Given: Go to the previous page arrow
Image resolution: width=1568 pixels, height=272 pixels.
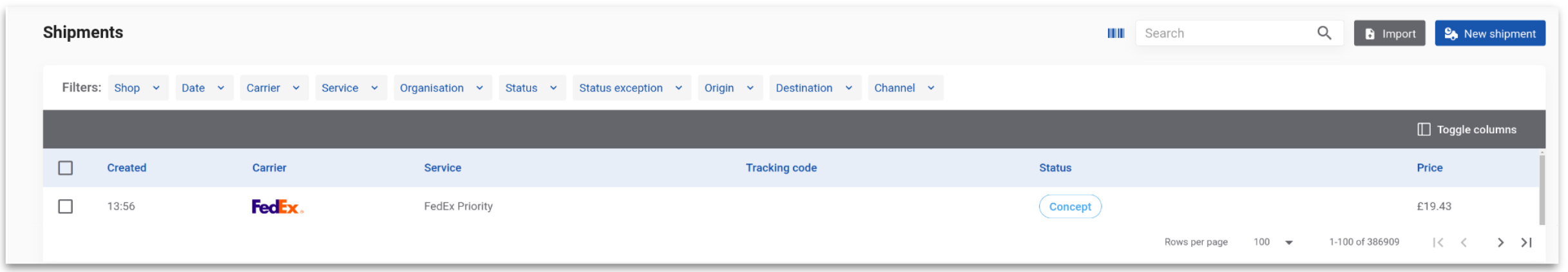Looking at the screenshot, I should [x=1464, y=242].
